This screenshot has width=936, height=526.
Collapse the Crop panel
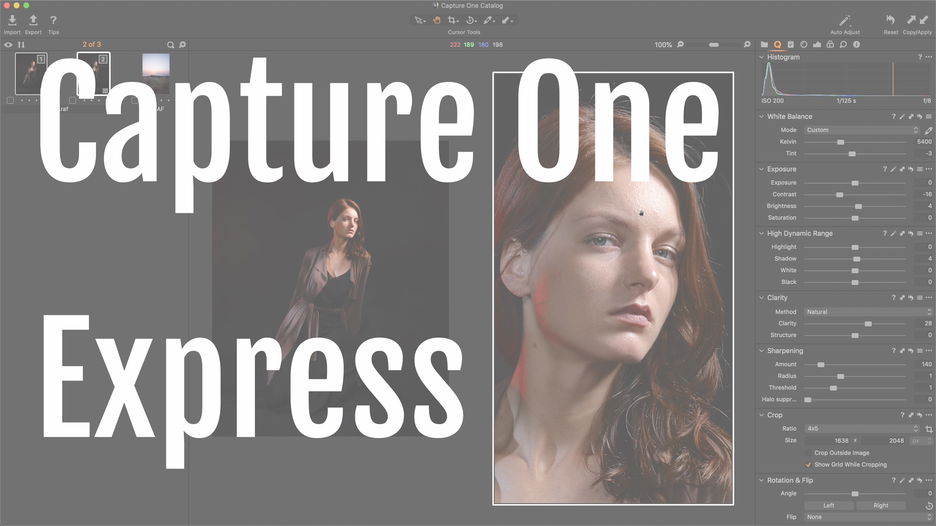pyautogui.click(x=761, y=415)
